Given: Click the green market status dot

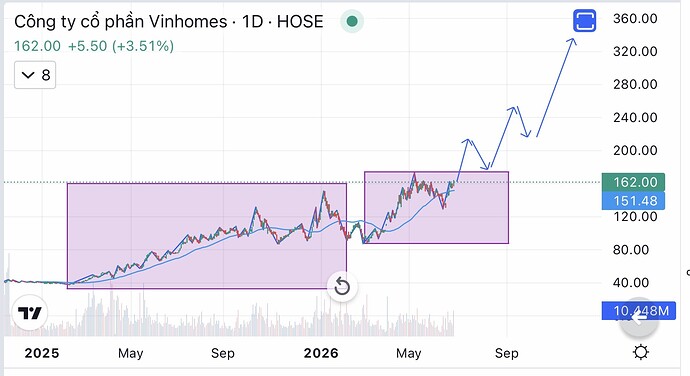Looking at the screenshot, I should click(x=352, y=21).
